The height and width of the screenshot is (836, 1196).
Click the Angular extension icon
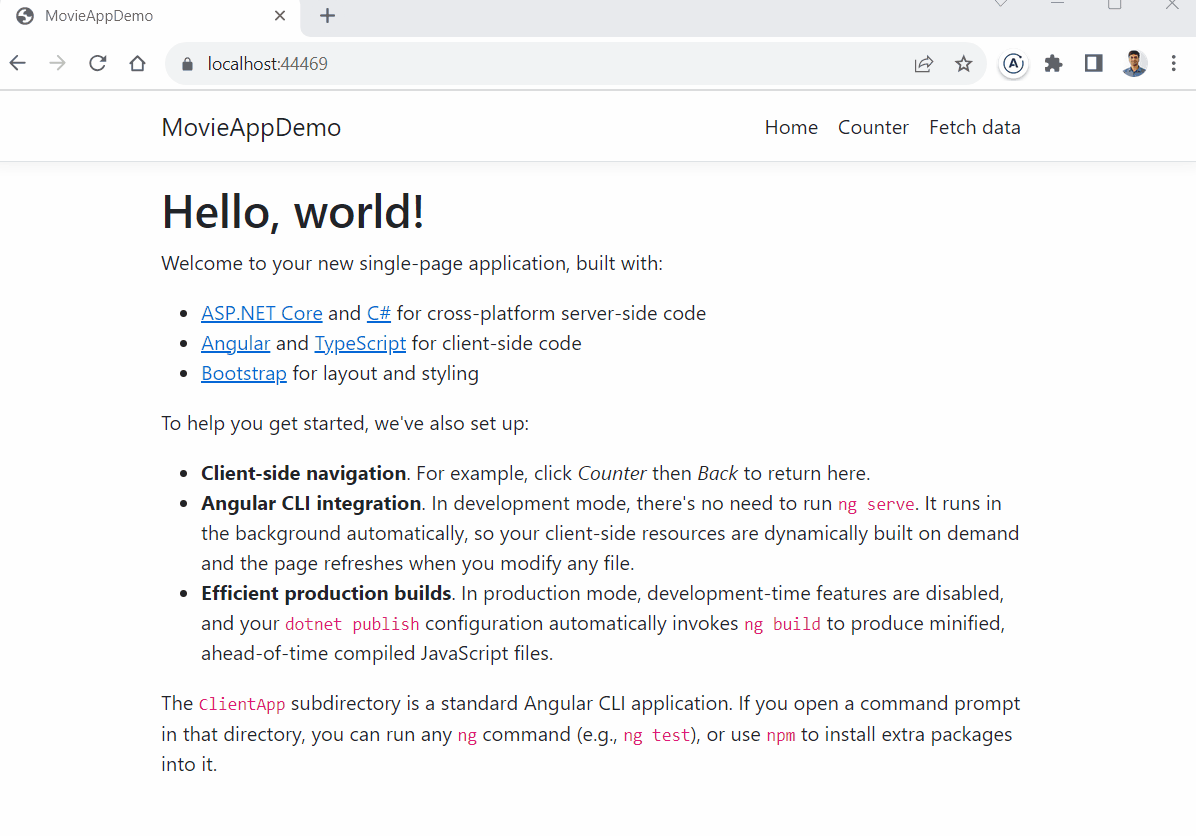pyautogui.click(x=1013, y=64)
